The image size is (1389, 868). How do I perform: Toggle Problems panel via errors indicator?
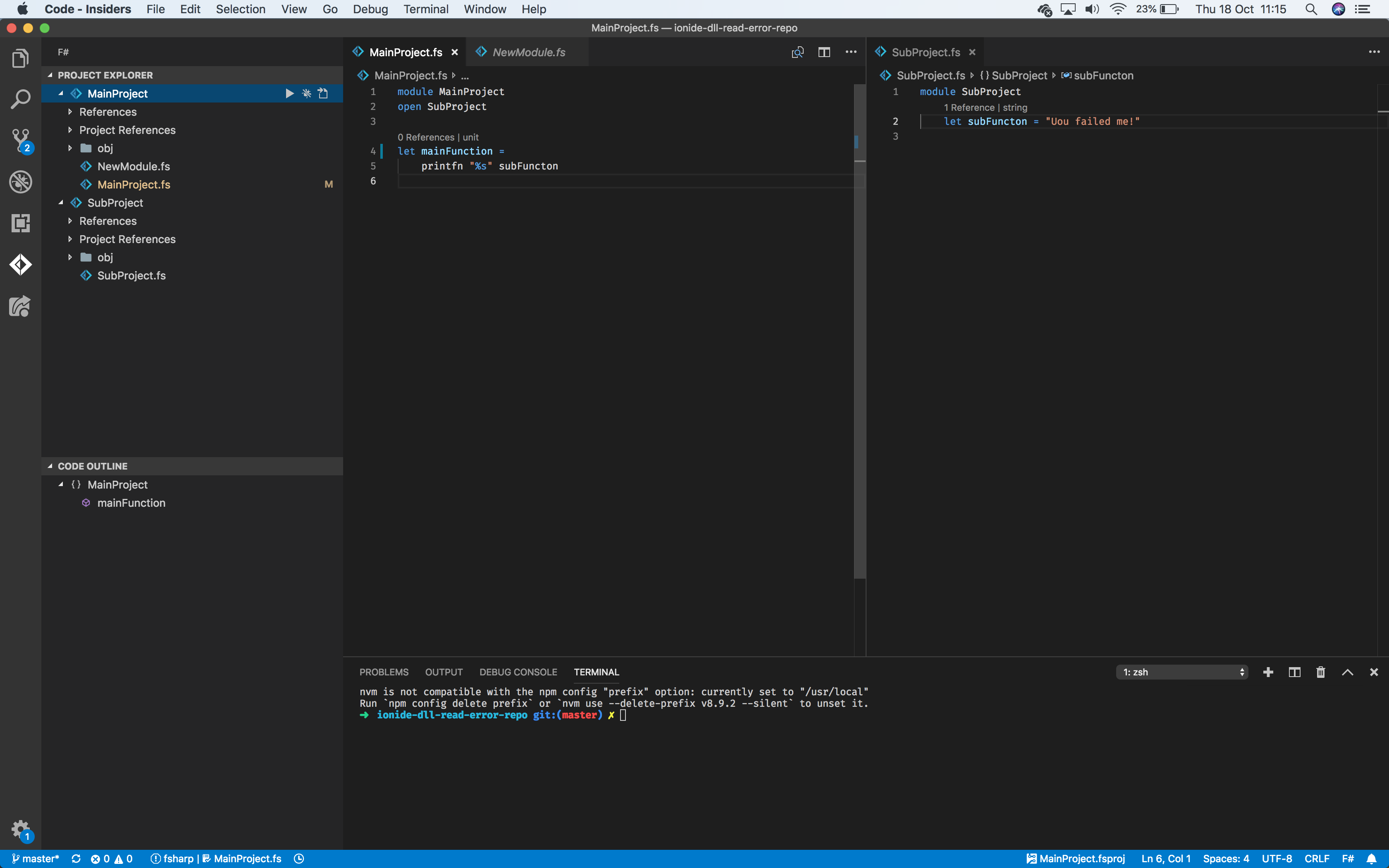[x=112, y=858]
